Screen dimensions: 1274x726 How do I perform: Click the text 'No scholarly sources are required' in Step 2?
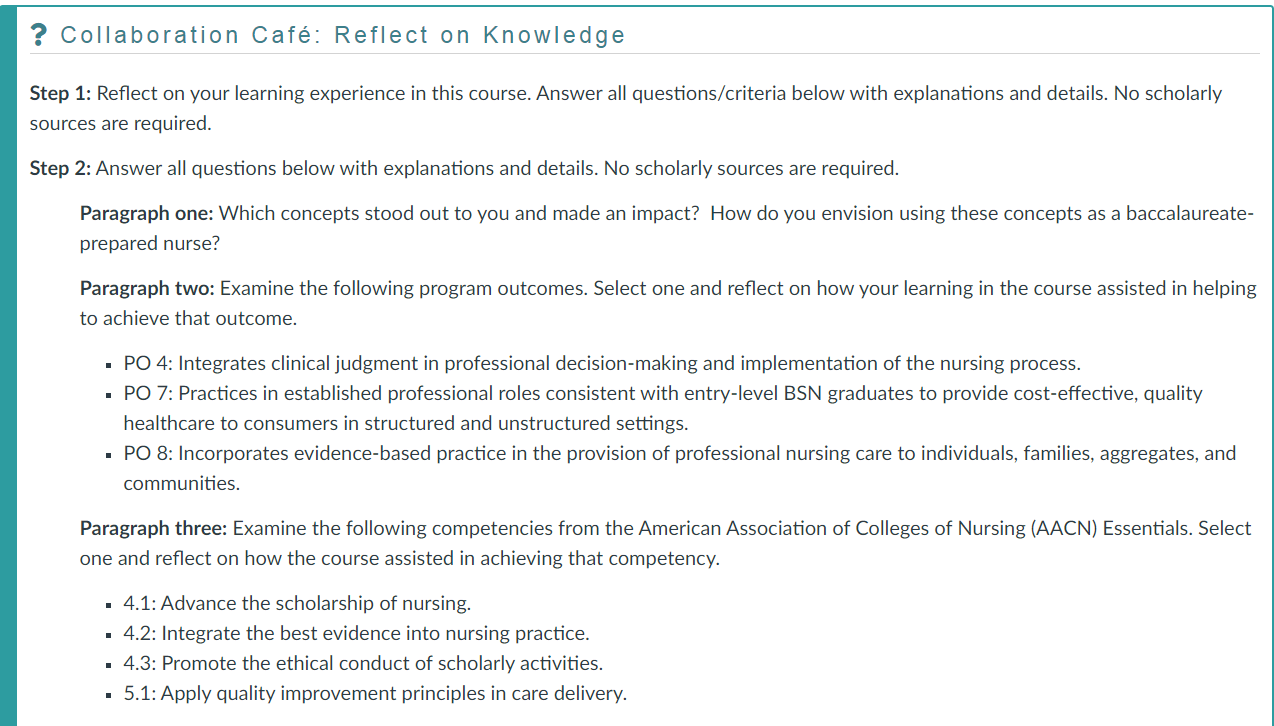pos(751,168)
